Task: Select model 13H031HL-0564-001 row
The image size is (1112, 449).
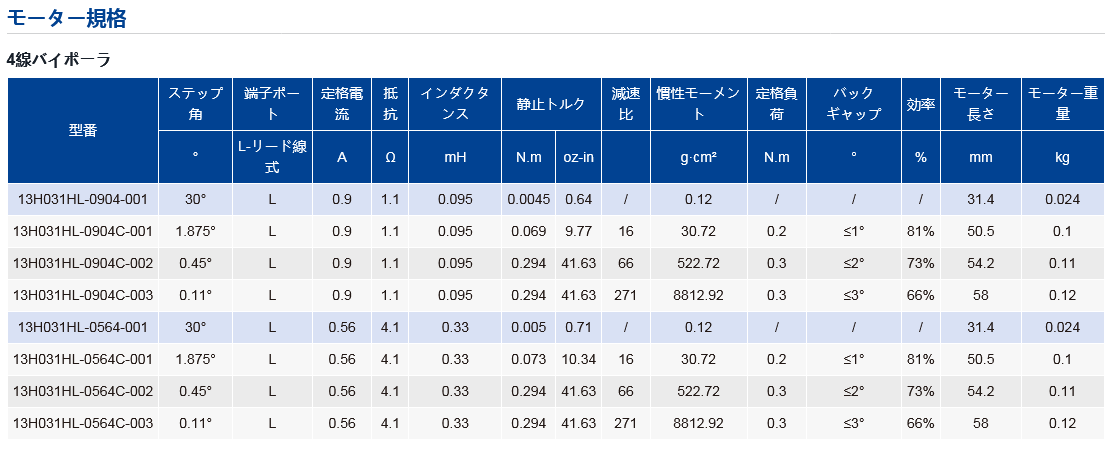Action: pyautogui.click(x=556, y=327)
